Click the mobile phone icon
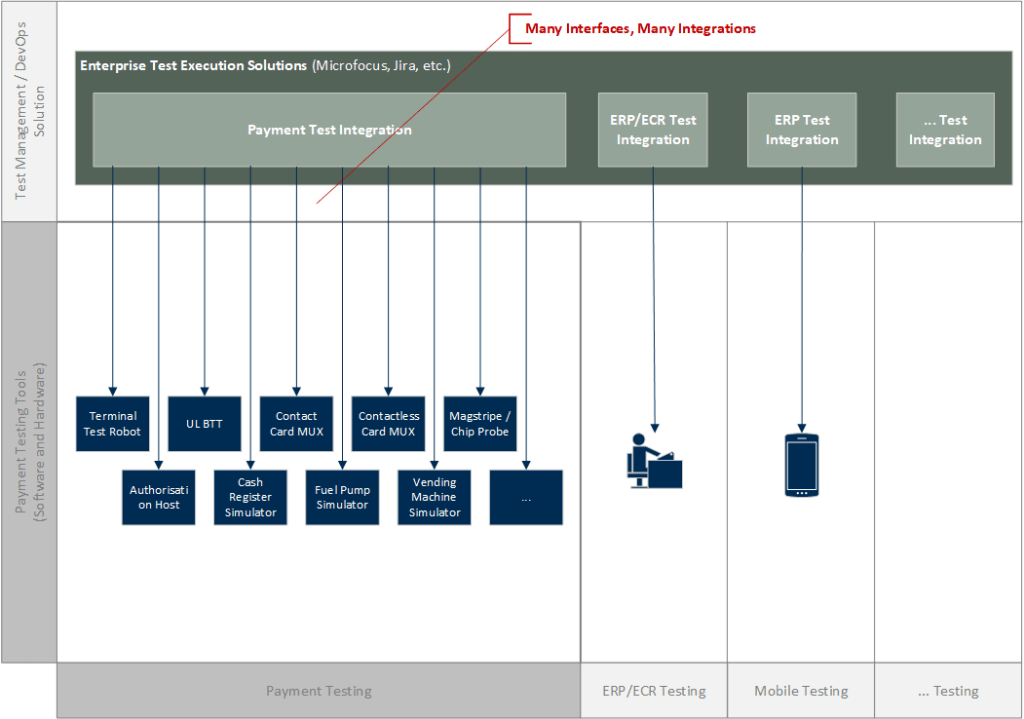1024x719 pixels. coord(801,465)
